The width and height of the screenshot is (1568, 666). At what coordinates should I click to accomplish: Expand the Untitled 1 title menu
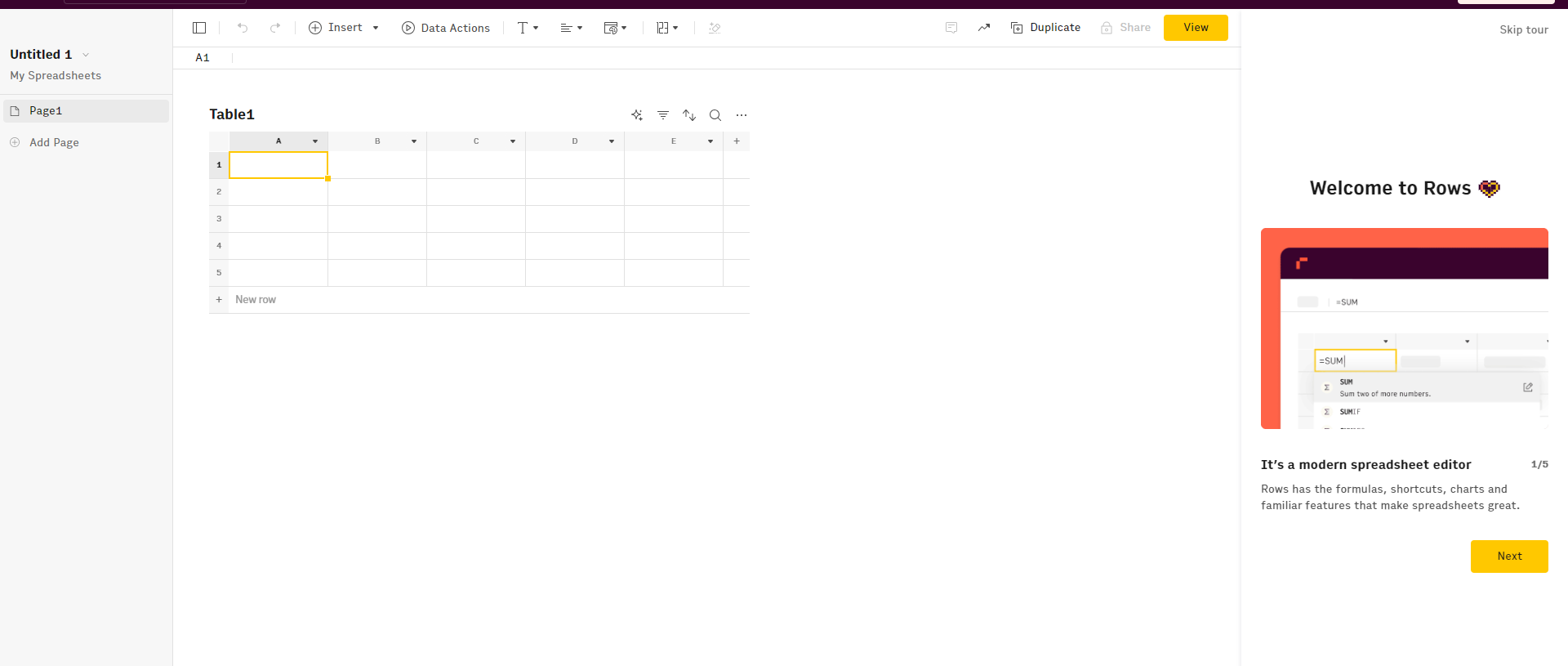[86, 55]
